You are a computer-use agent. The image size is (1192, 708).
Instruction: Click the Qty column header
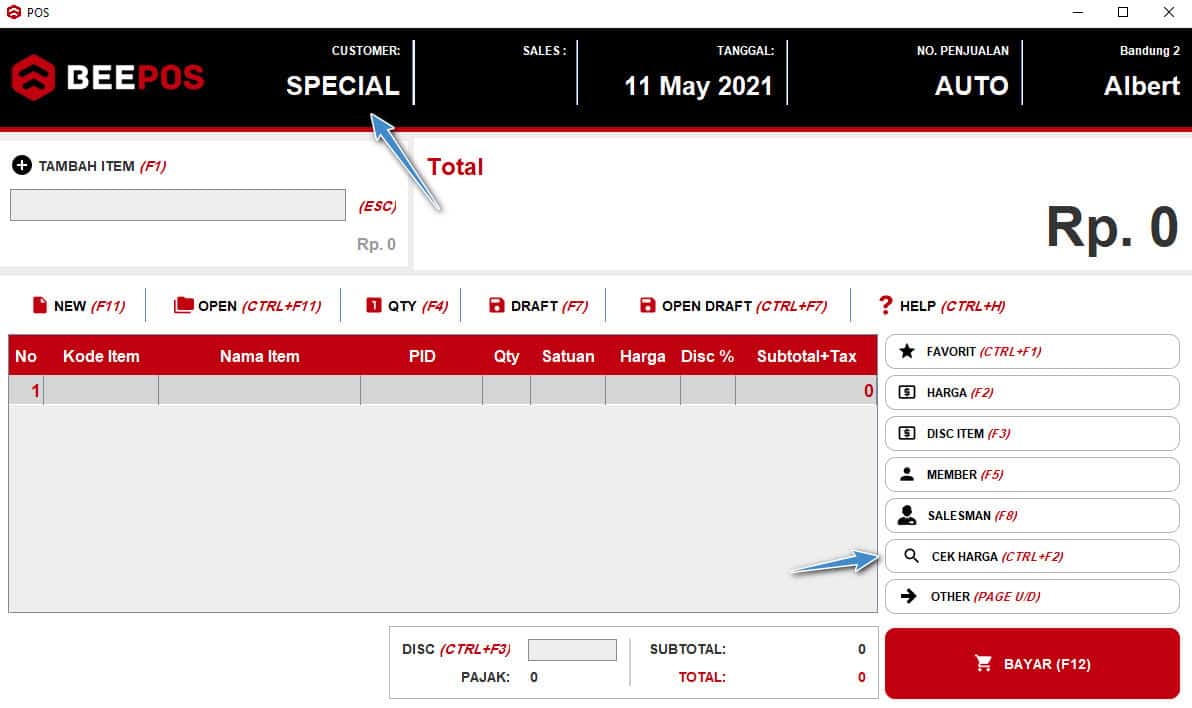506,356
